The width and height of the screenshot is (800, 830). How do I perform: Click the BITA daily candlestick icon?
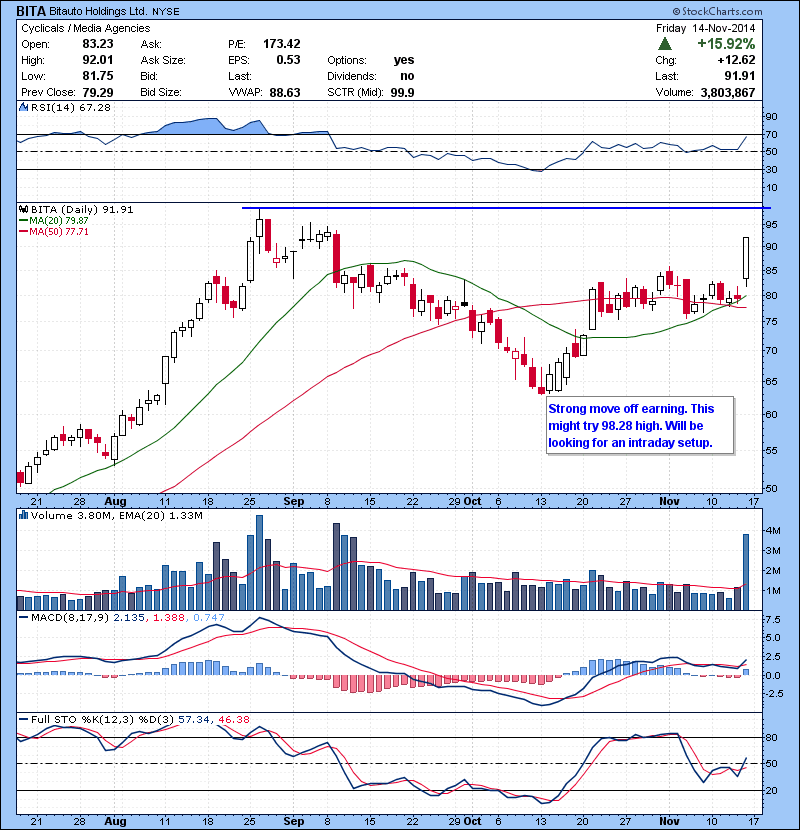tap(23, 210)
